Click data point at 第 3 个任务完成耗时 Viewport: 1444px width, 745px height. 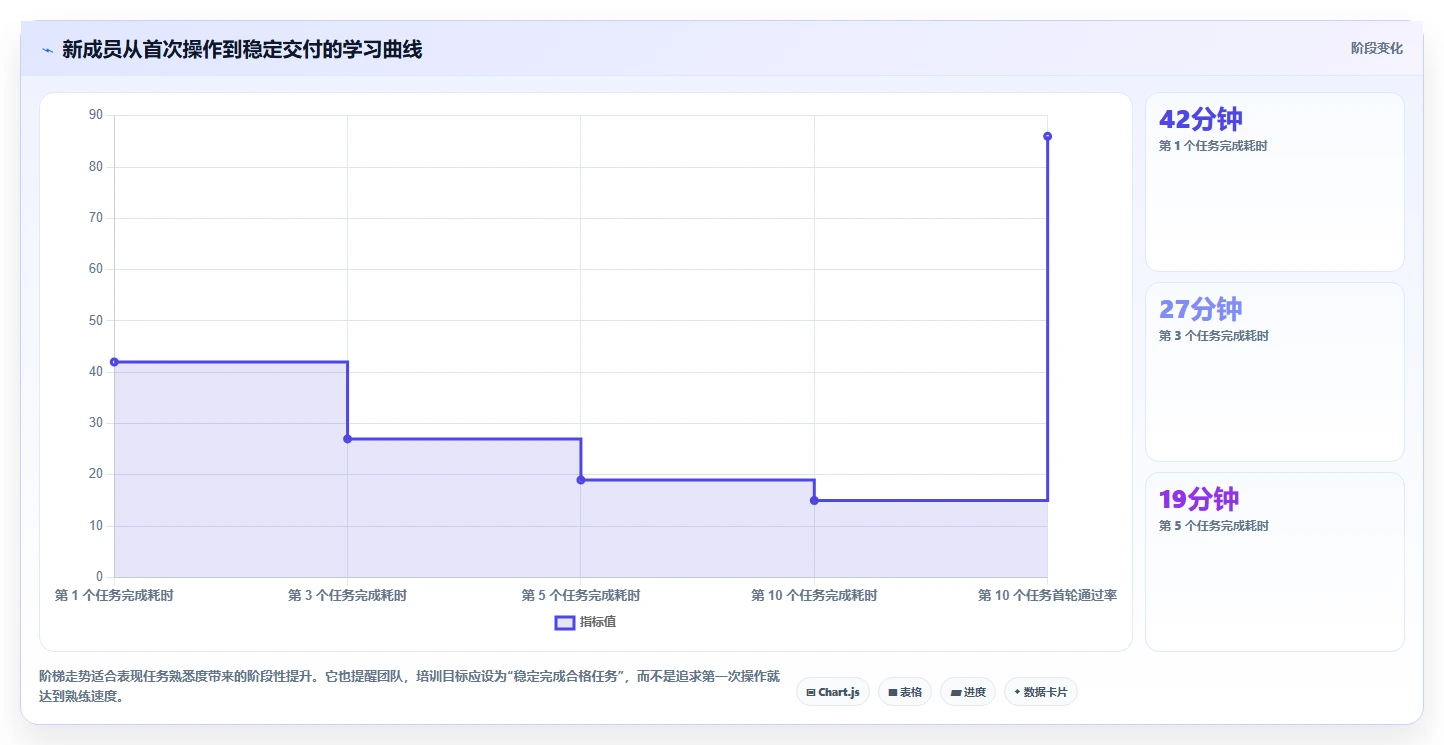point(347,439)
